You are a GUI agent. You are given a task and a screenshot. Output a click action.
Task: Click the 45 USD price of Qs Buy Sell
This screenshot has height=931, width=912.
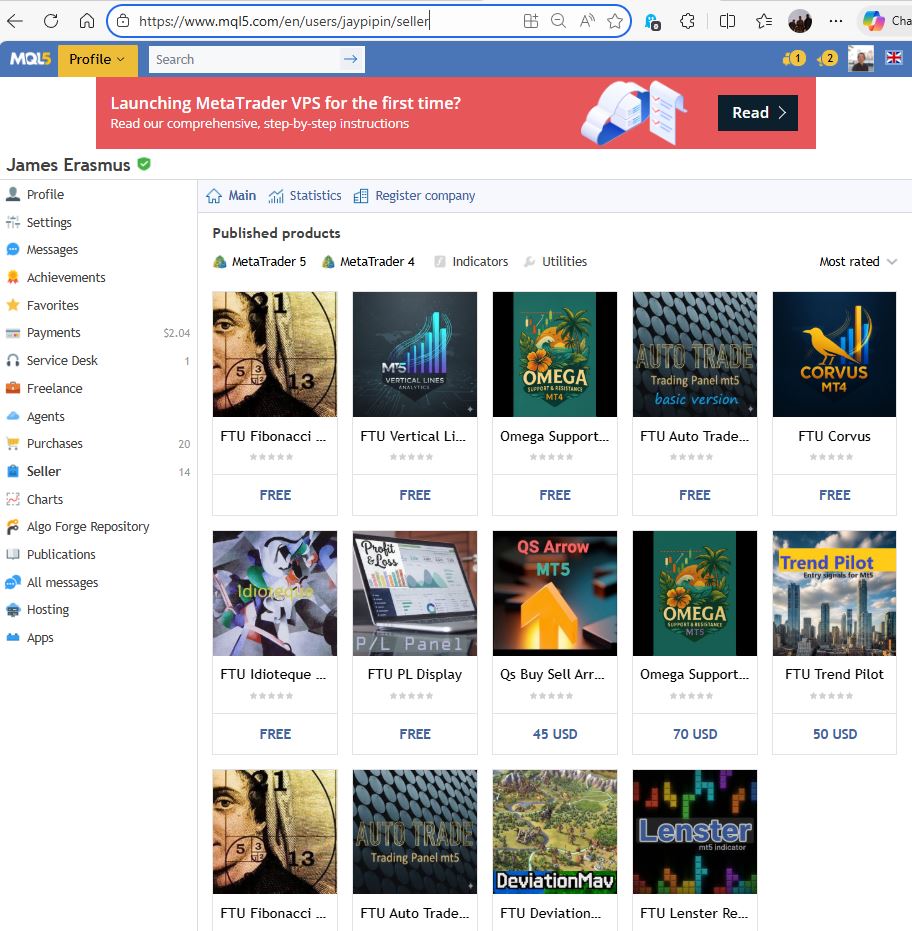[555, 734]
